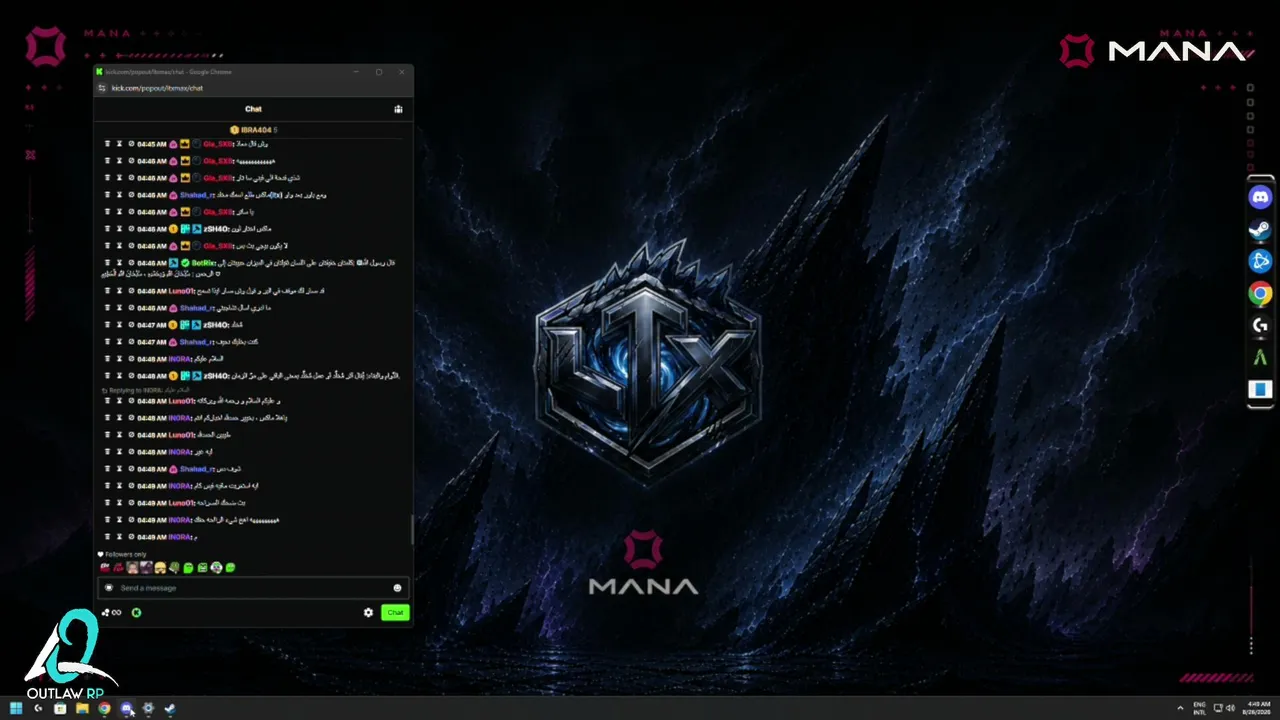
Task: Open zSH4O's username on the 04:47 AM message
Action: (216, 325)
